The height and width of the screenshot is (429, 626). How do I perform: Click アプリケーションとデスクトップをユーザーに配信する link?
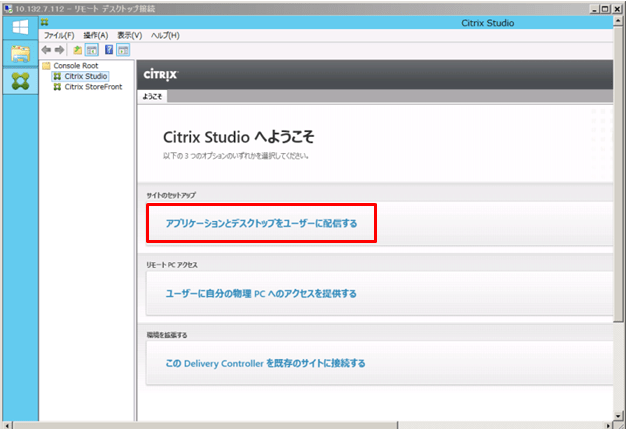click(x=261, y=223)
